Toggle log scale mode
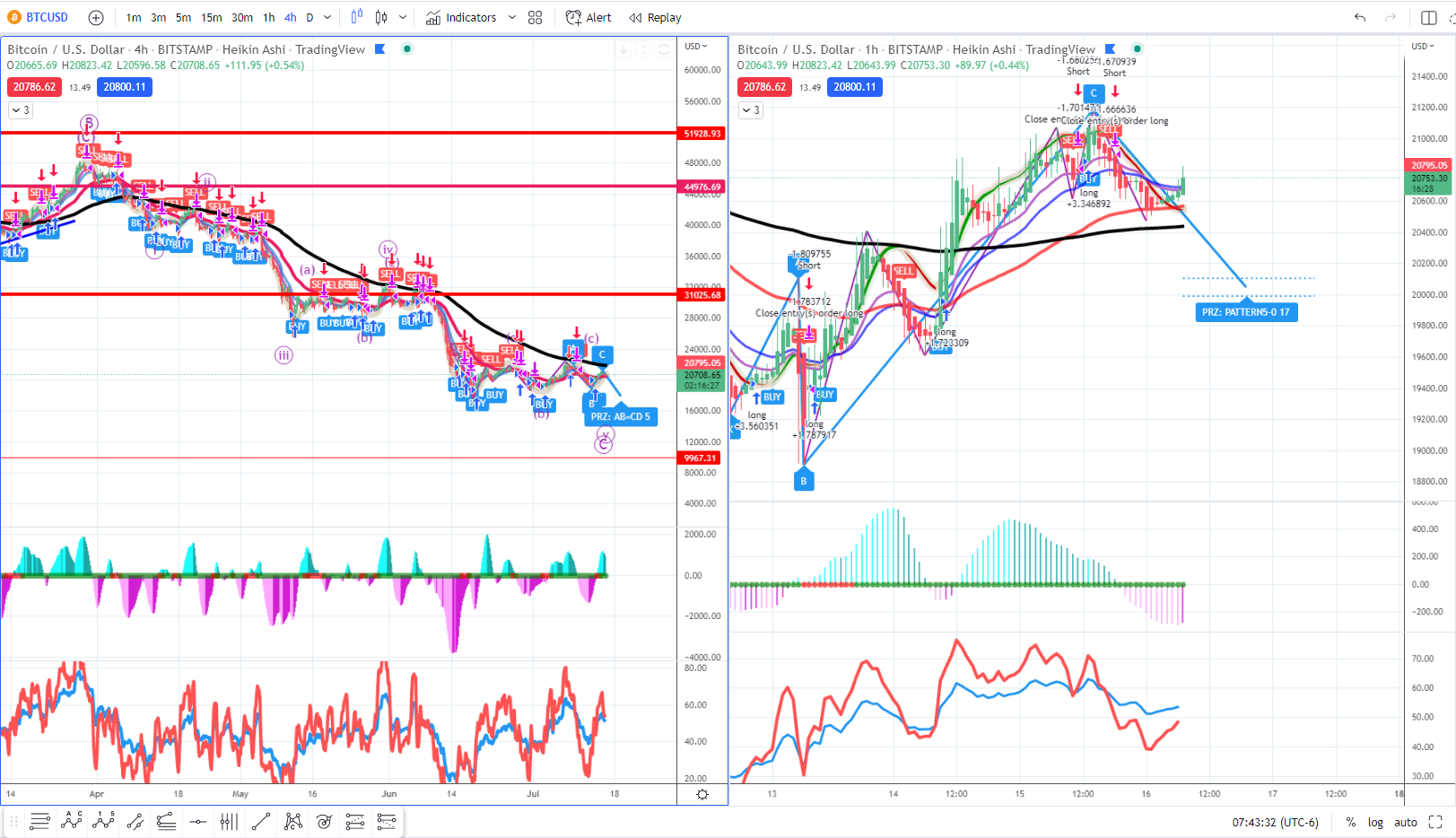 click(x=1375, y=822)
